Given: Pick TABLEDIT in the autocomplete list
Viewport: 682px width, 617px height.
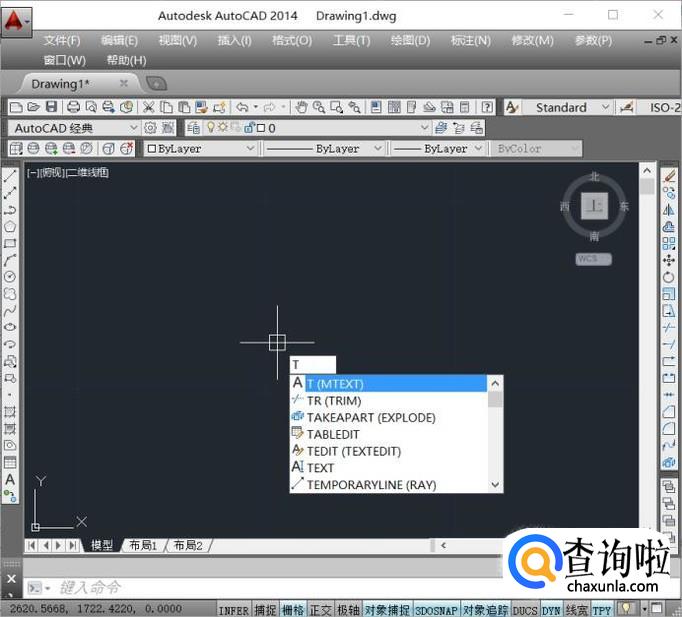Looking at the screenshot, I should [x=333, y=435].
